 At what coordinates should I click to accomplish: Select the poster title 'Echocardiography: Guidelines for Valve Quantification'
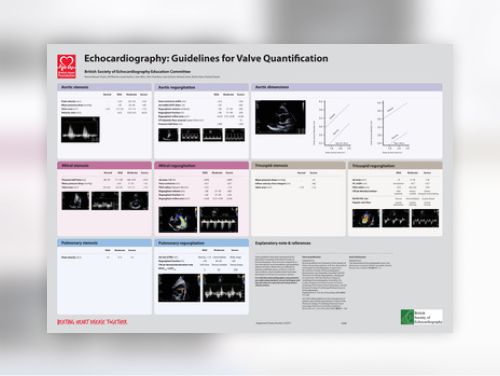tap(206, 58)
